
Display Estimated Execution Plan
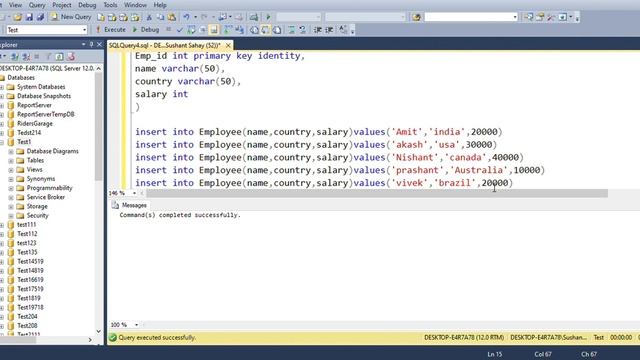tap(191, 30)
